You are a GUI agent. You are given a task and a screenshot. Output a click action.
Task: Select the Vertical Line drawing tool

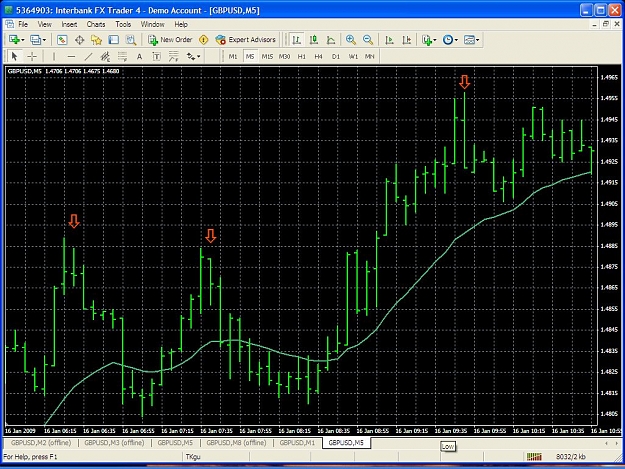coord(54,57)
